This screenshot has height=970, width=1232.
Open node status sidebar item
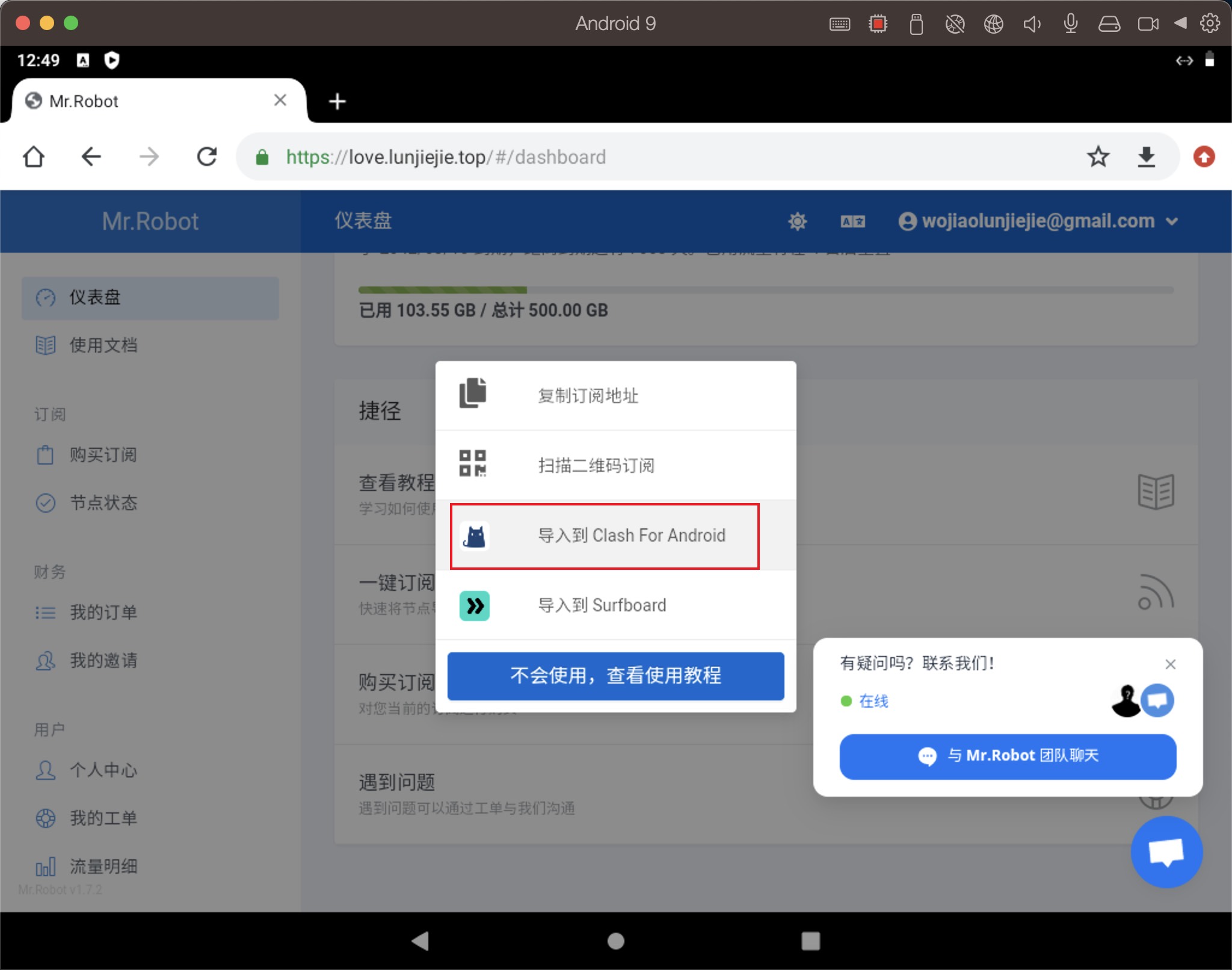pyautogui.click(x=103, y=503)
